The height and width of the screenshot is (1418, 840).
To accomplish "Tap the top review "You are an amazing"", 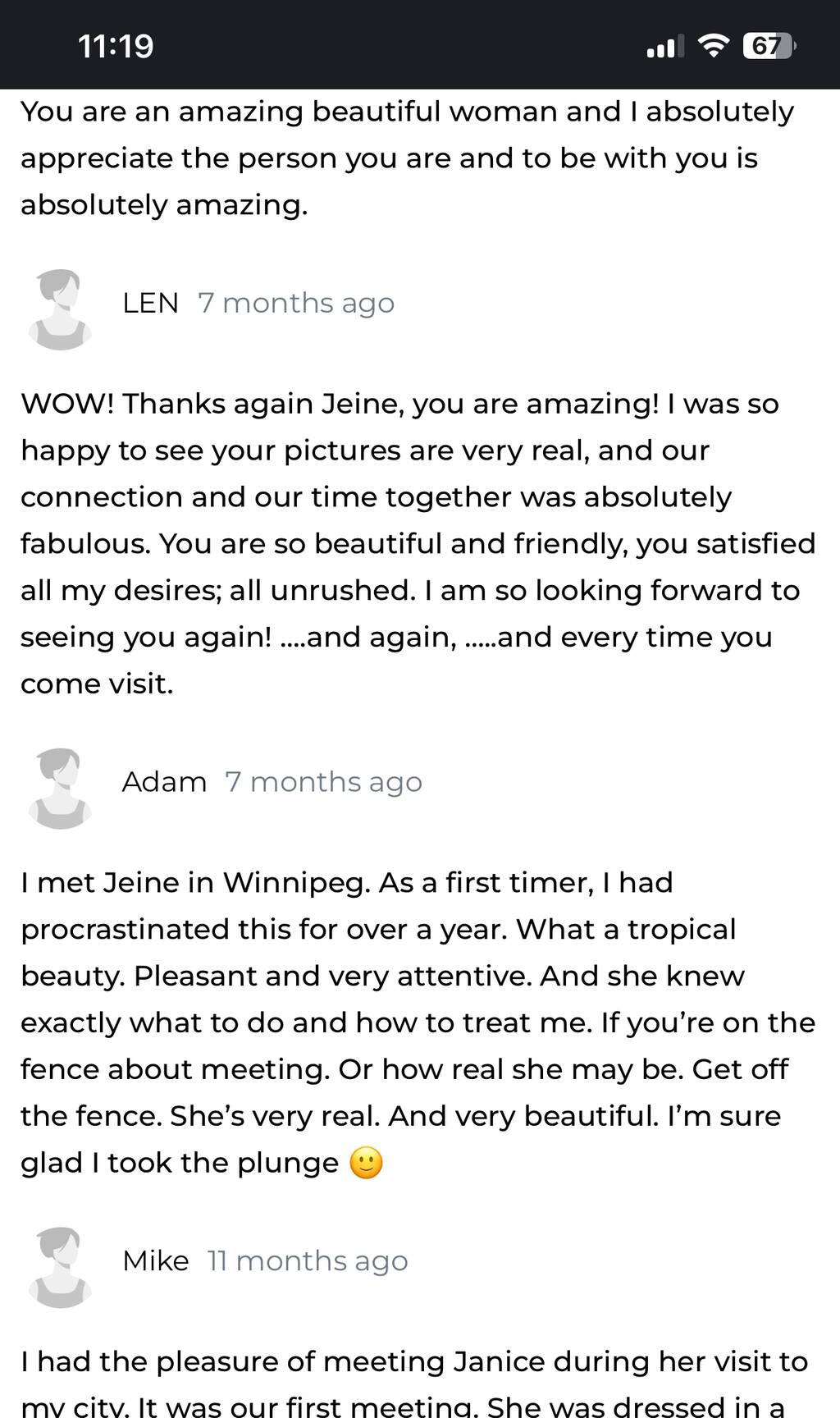I will point(408,158).
